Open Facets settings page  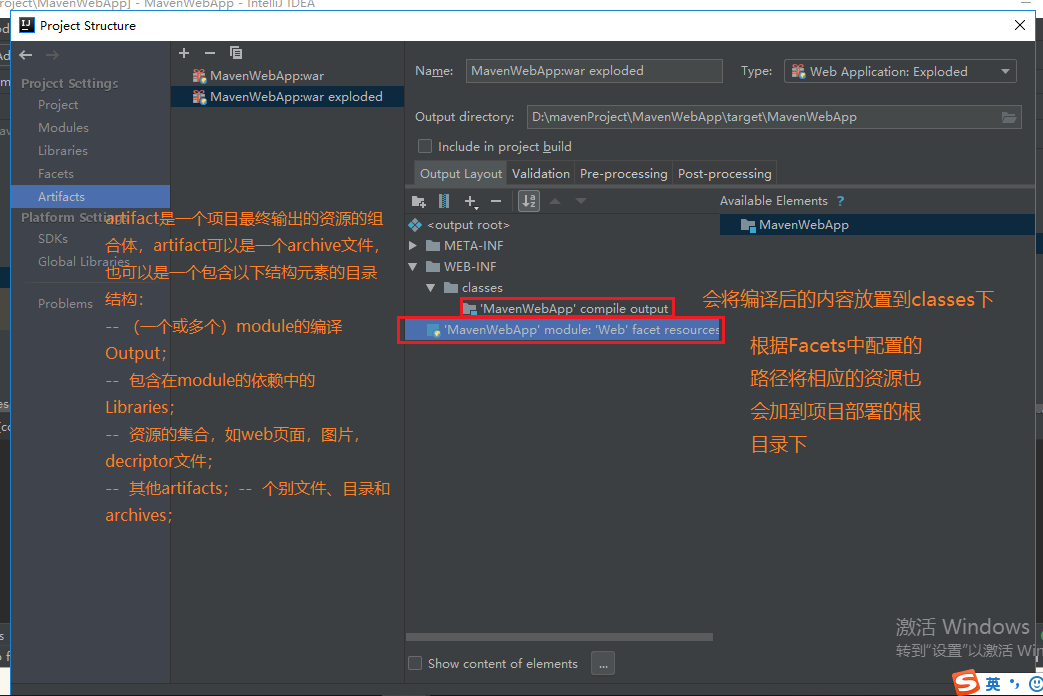click(56, 174)
